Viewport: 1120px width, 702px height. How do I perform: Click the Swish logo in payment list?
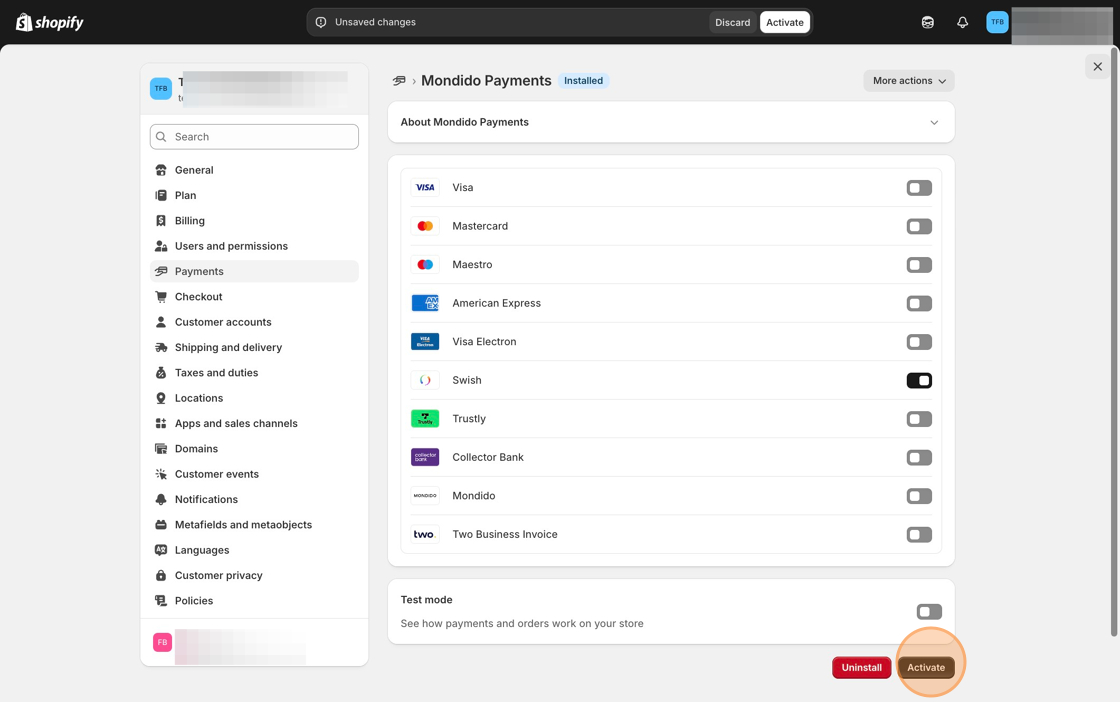tap(425, 380)
